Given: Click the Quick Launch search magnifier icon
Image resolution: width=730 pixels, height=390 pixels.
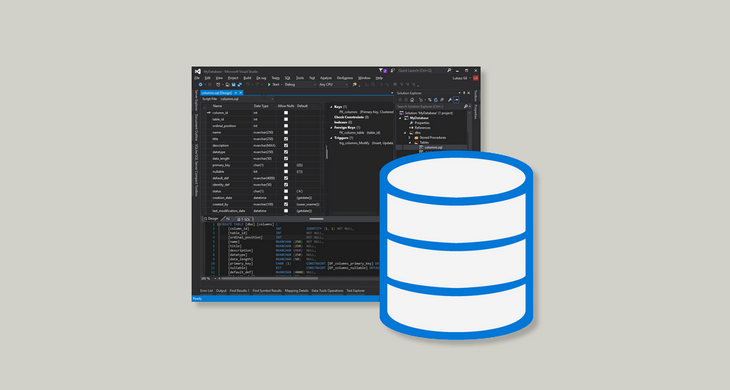Looking at the screenshot, I should 449,70.
